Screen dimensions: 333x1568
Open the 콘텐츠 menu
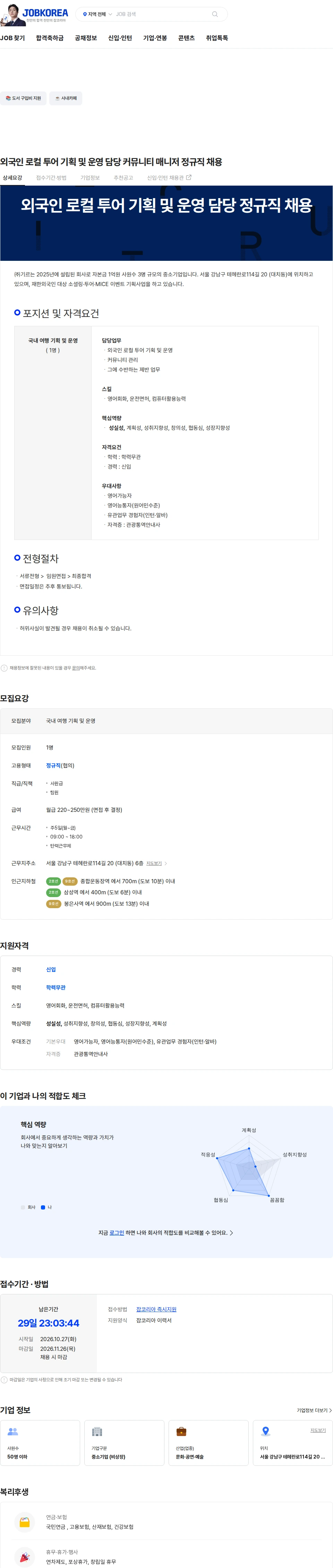187,38
